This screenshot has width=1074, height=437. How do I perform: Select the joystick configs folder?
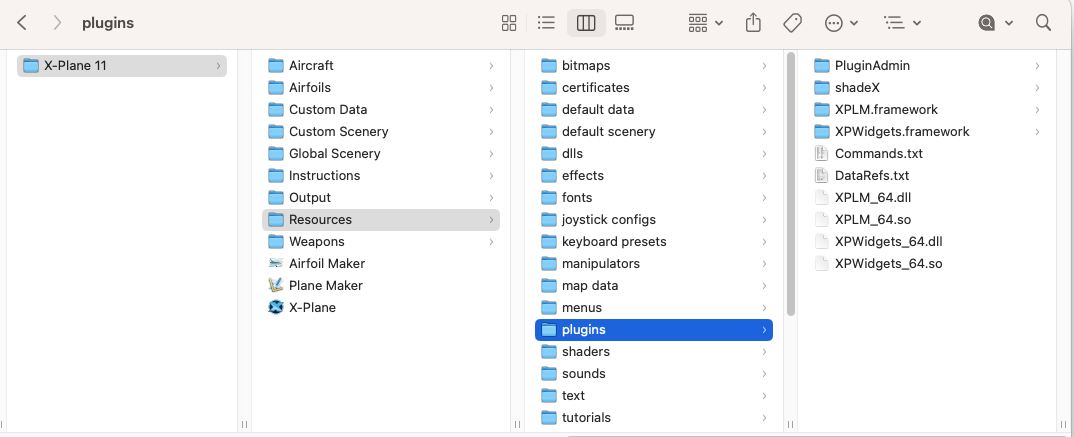654,220
